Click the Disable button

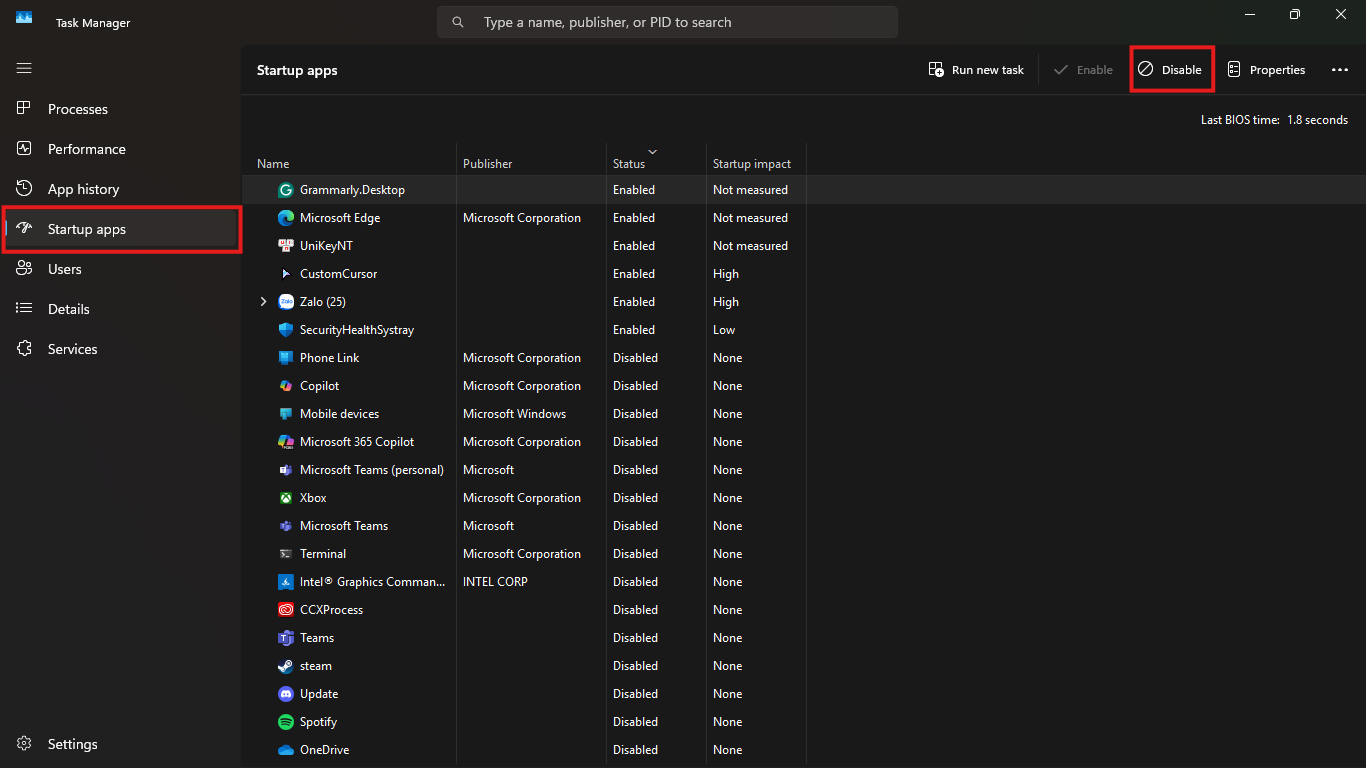click(x=1171, y=70)
